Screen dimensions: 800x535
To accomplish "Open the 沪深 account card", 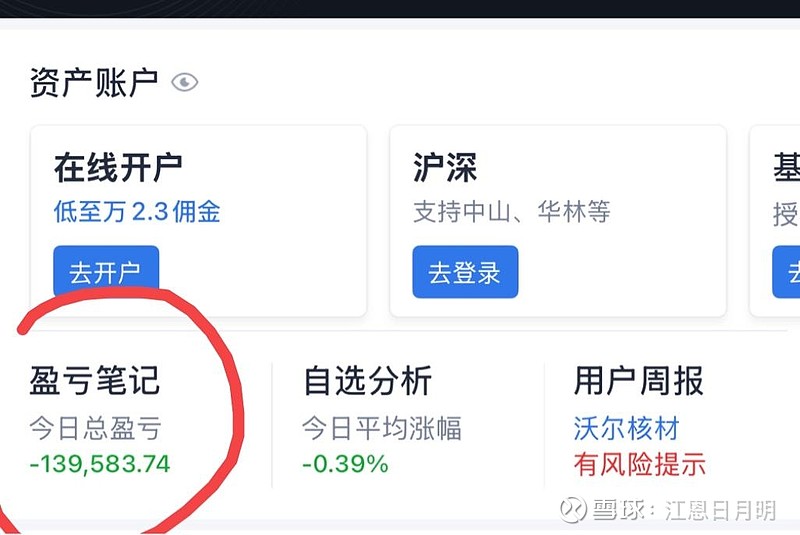I will point(558,221).
